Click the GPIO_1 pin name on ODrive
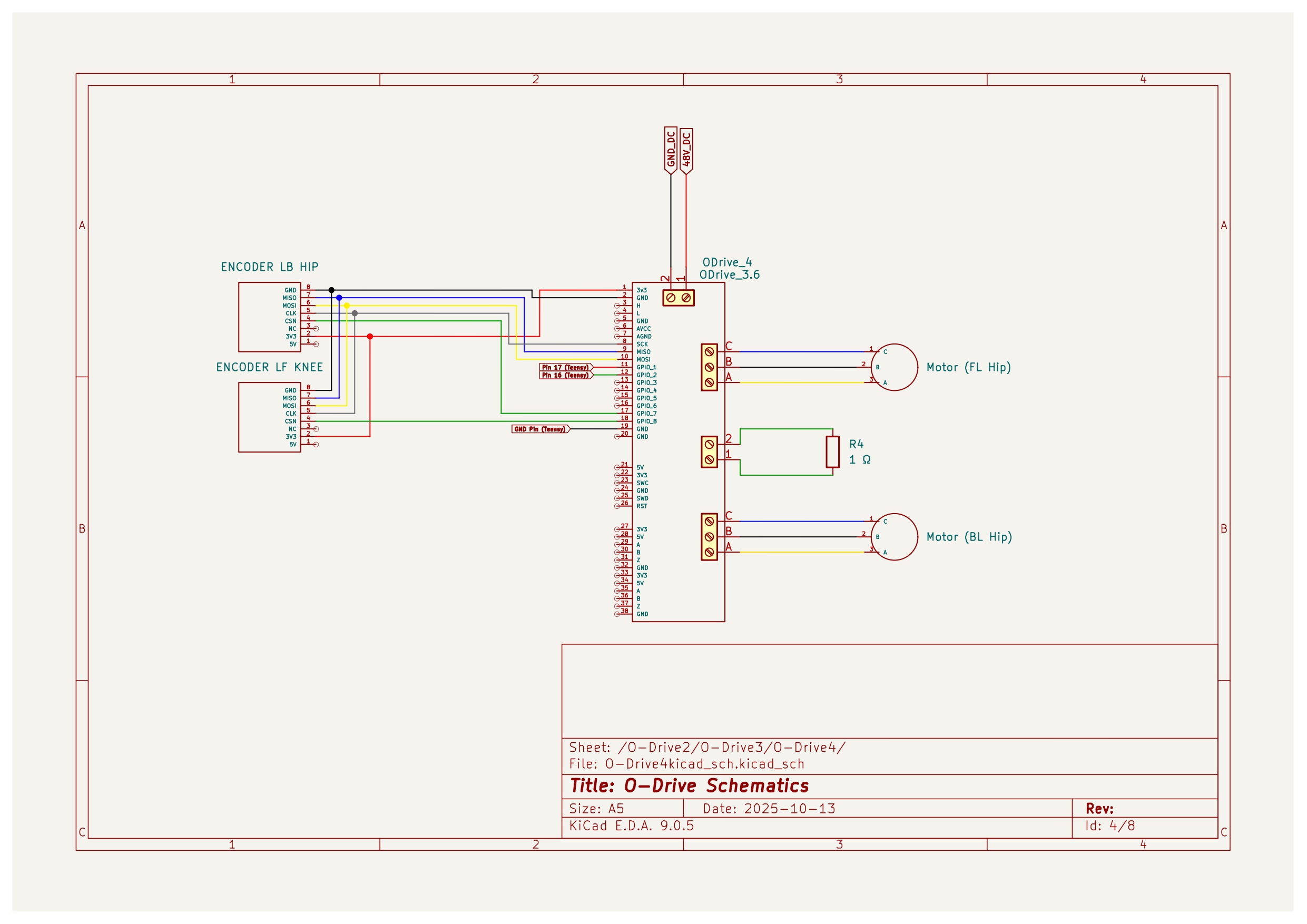The height and width of the screenshot is (924, 1307). click(x=647, y=367)
